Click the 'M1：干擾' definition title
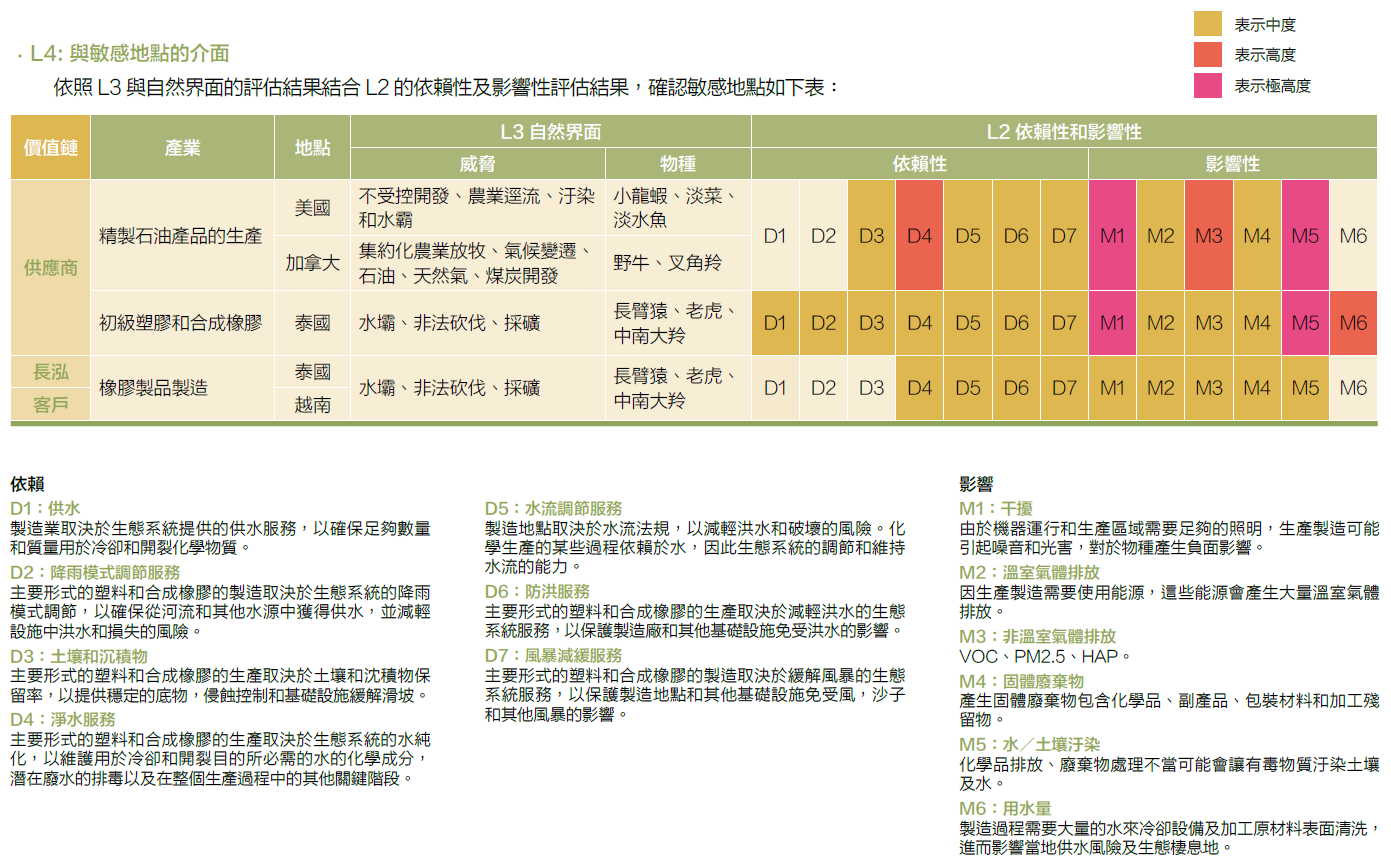Screen dimensions: 1391x860 click(996, 508)
